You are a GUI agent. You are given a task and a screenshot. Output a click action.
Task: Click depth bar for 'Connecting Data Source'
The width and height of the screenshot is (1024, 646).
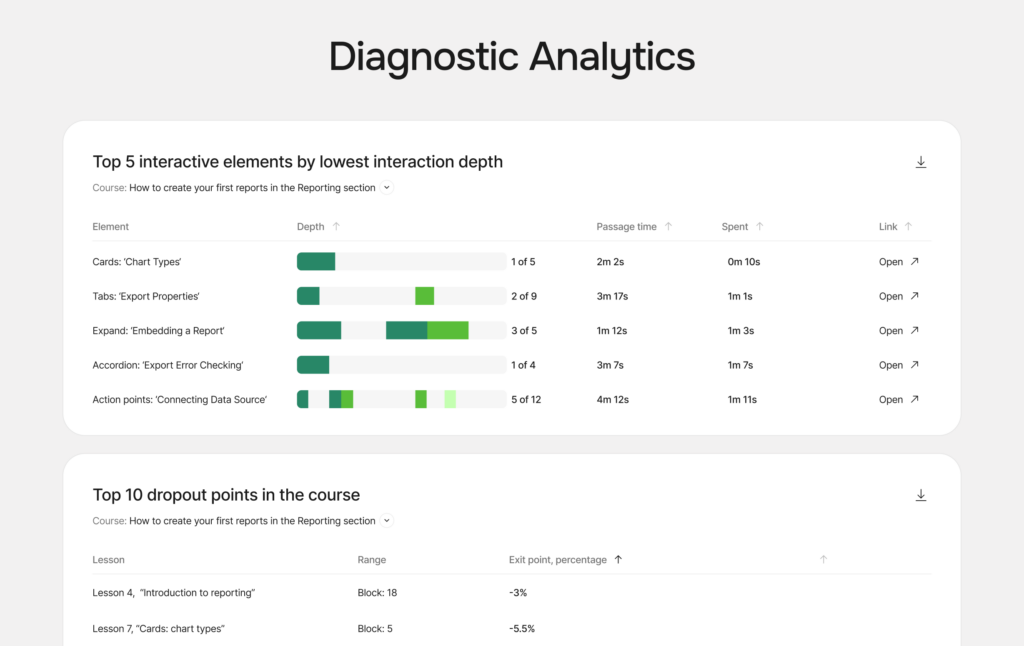[401, 399]
